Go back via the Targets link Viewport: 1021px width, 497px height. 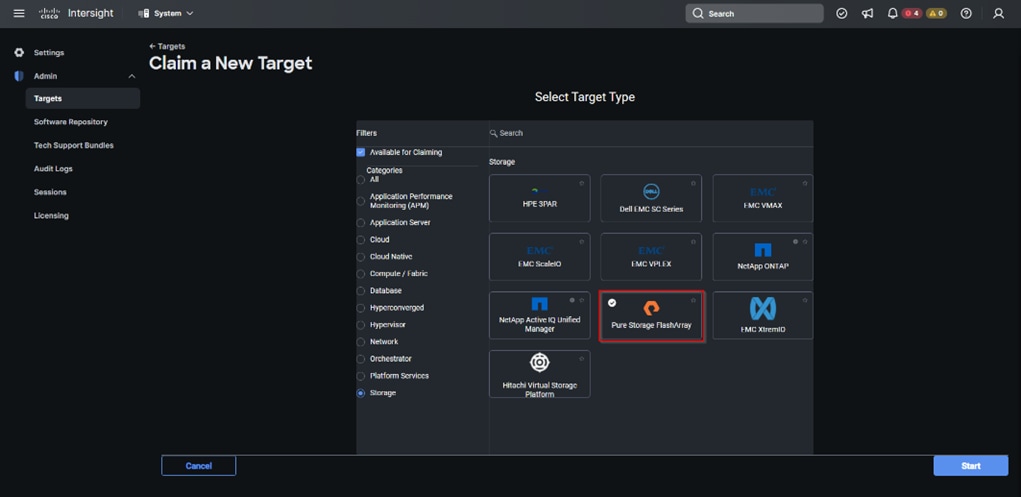point(168,46)
